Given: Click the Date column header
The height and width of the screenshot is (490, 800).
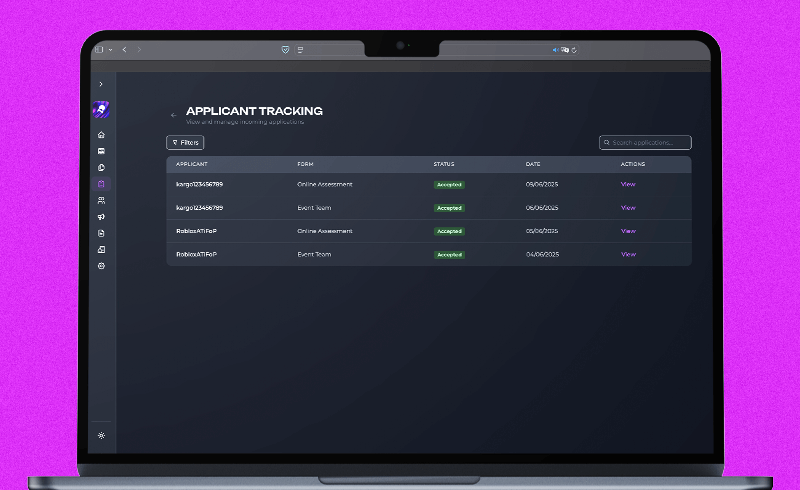Looking at the screenshot, I should click(533, 164).
